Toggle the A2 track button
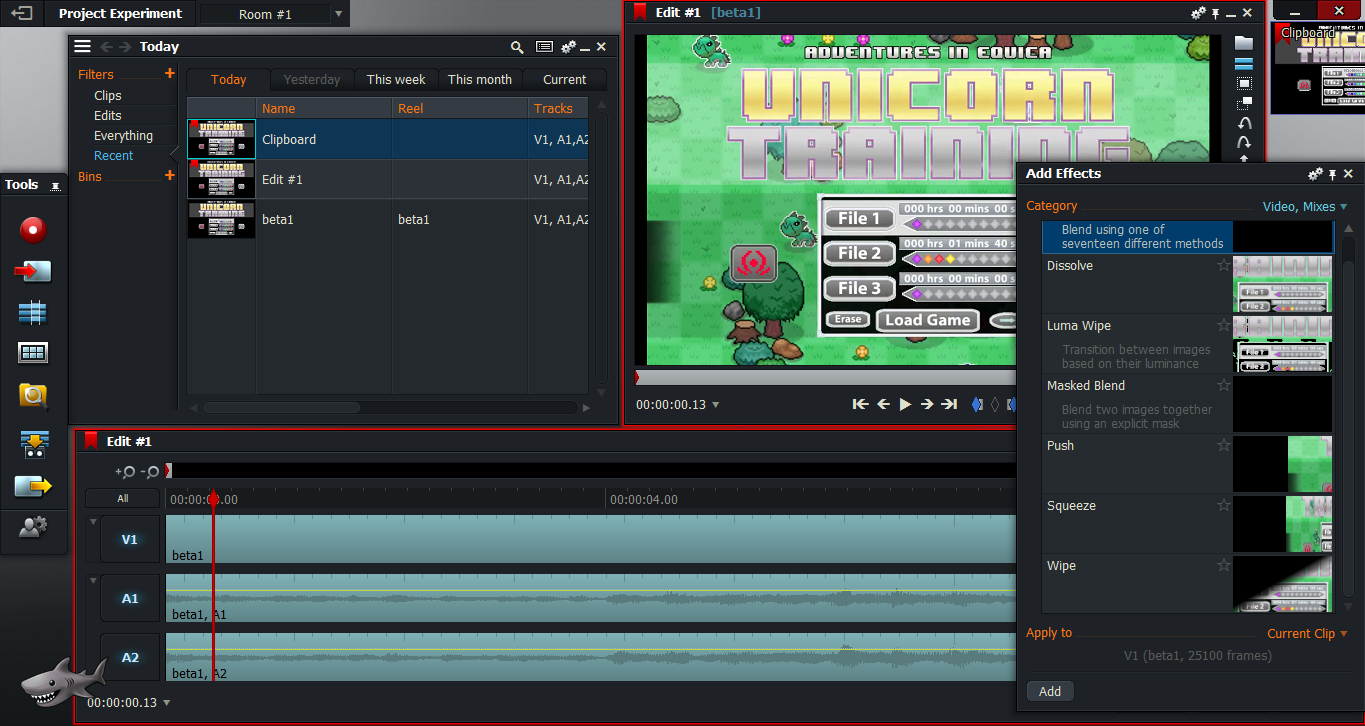The height and width of the screenshot is (726, 1365). 130,657
